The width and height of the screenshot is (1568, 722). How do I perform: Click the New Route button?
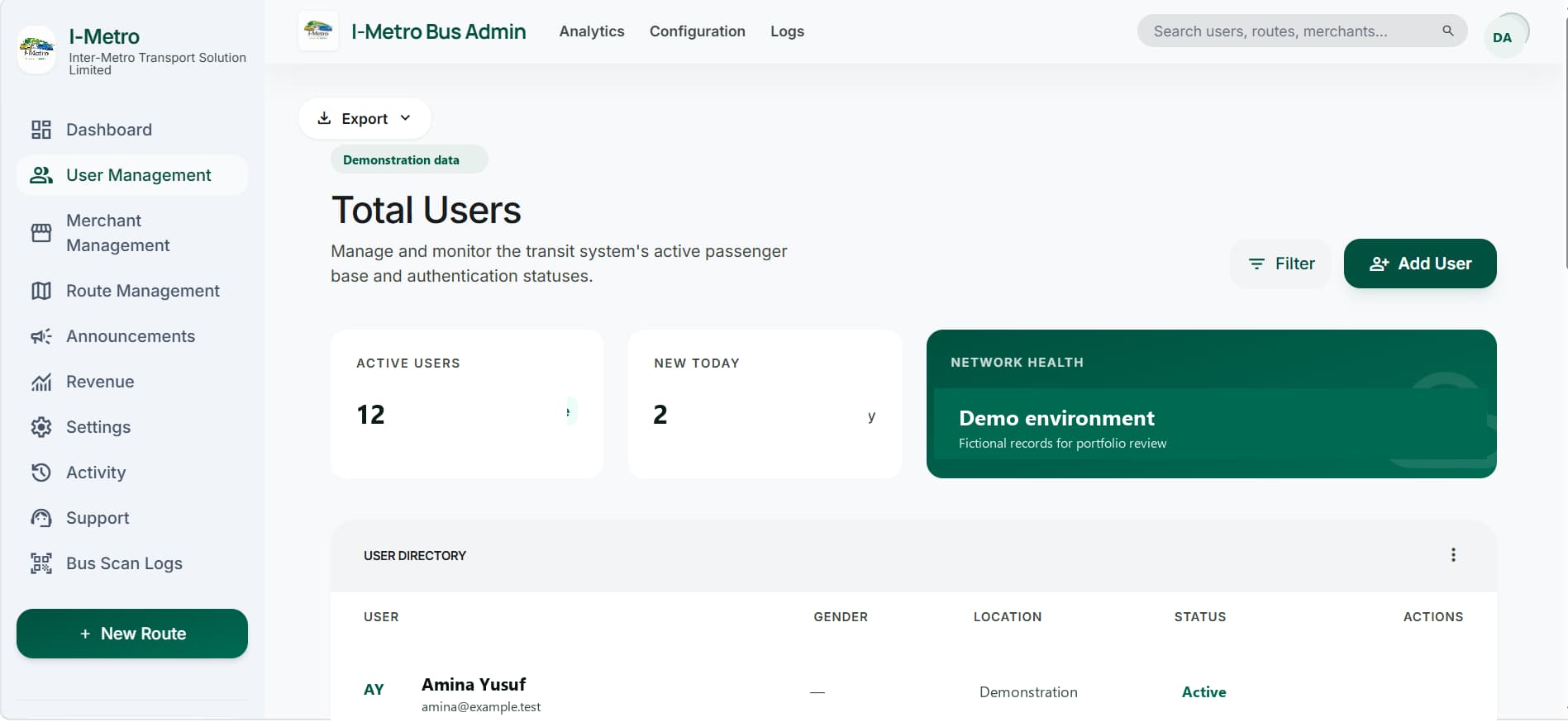click(132, 634)
